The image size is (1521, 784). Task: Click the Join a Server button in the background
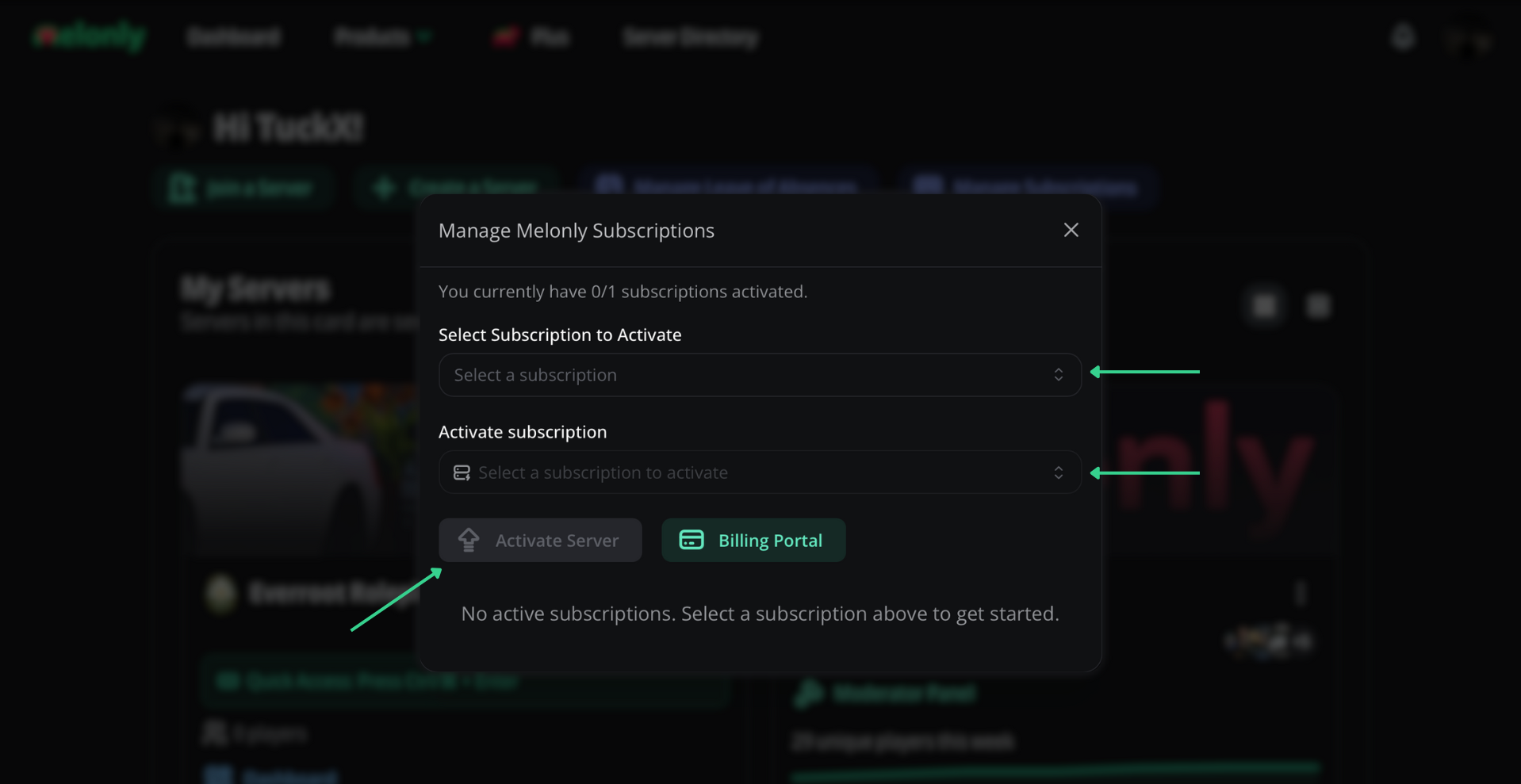click(243, 188)
